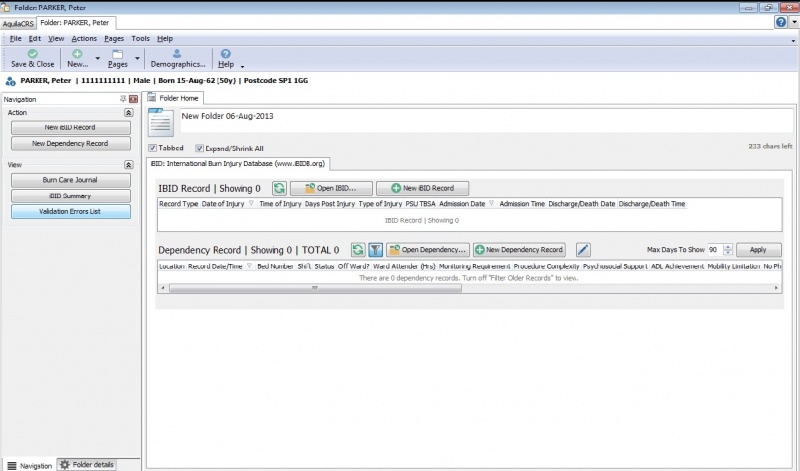Open the Burn Care Journal view
Viewport: 800px width, 471px height.
point(70,180)
